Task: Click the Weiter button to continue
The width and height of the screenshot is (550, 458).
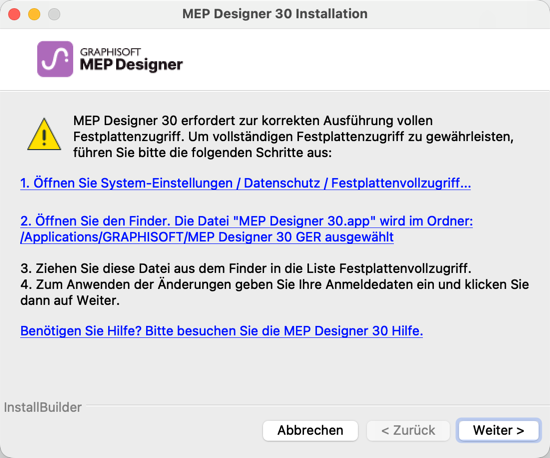Action: [498, 430]
